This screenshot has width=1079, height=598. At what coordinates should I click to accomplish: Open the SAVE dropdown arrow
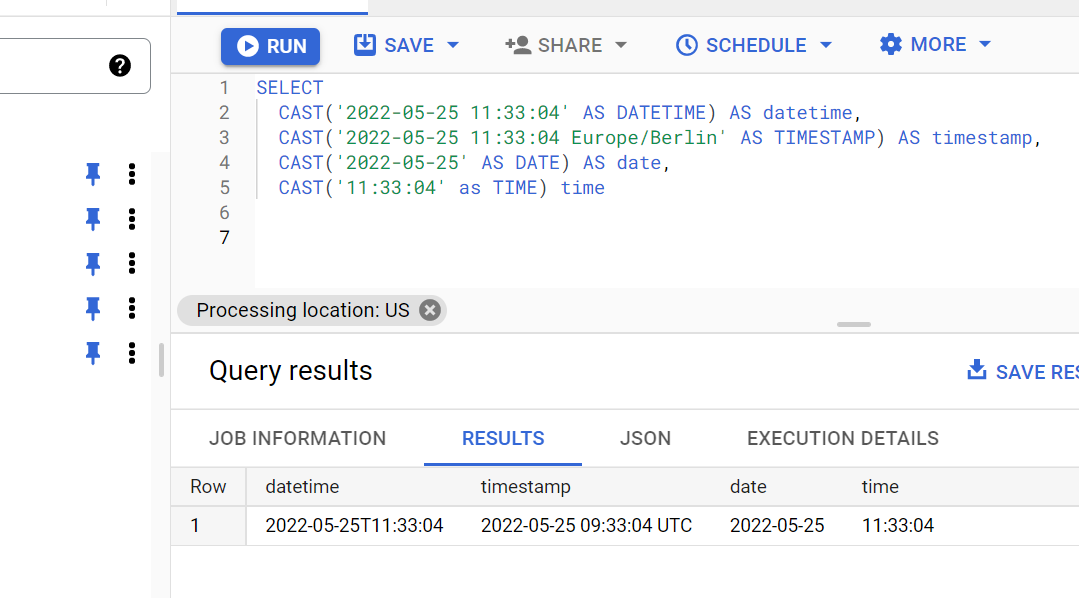tap(453, 45)
